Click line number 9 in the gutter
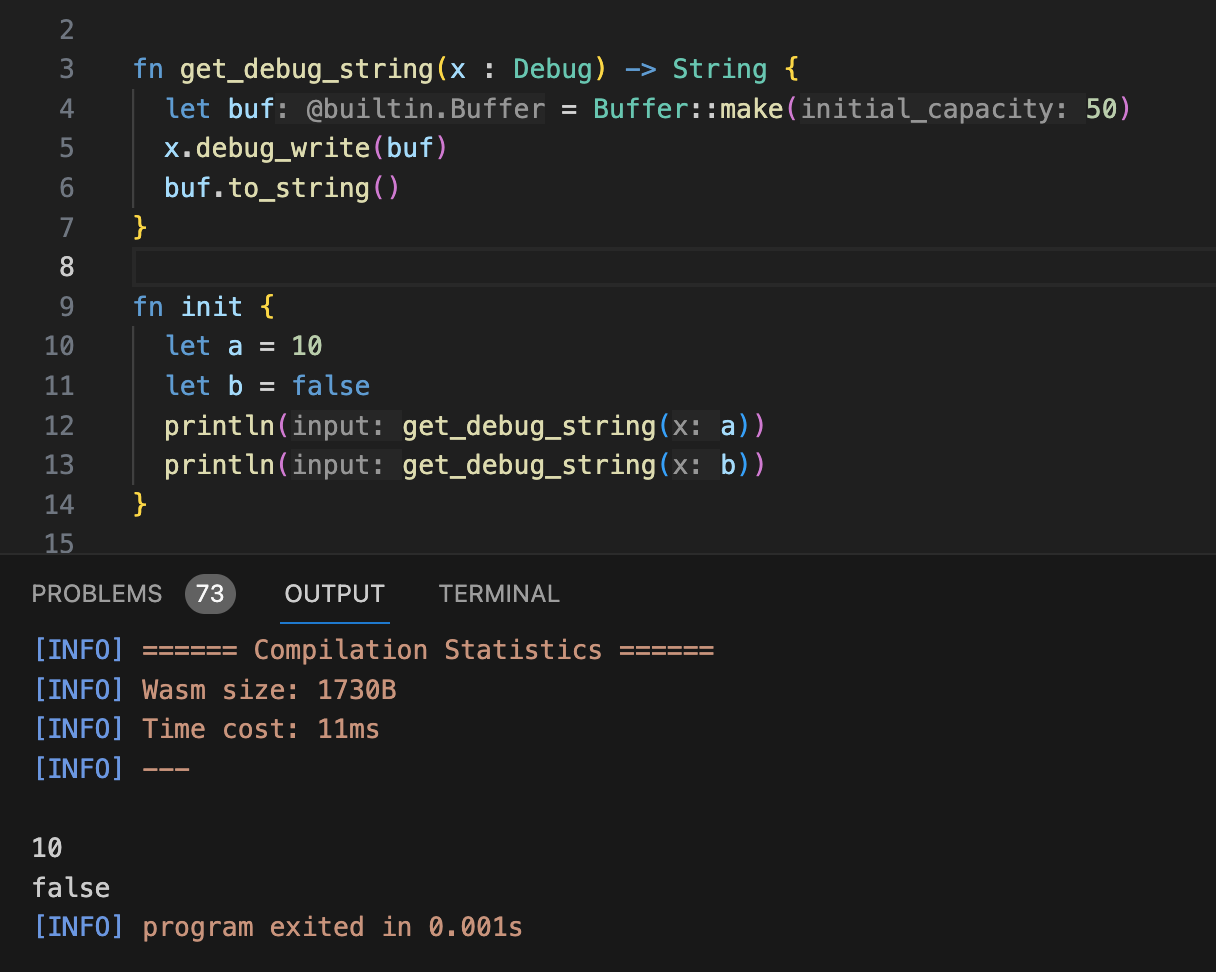Viewport: 1216px width, 972px height. pyautogui.click(x=66, y=307)
